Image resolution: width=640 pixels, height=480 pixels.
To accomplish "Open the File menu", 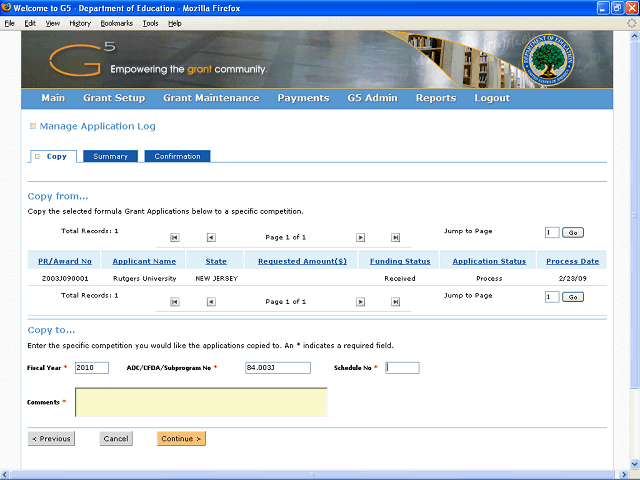I will coord(9,23).
